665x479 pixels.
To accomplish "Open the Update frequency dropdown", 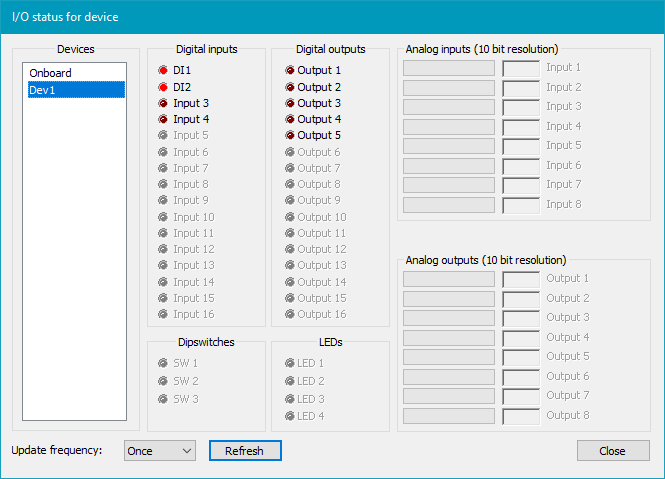I will 160,451.
